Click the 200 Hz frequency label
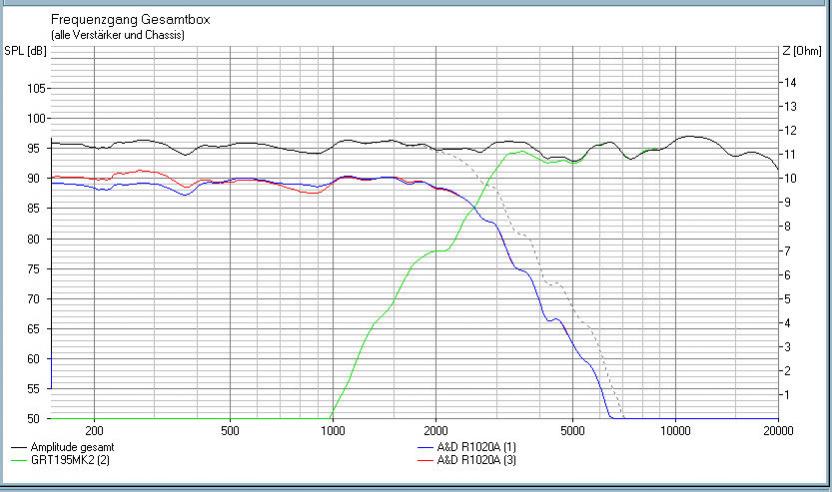Image resolution: width=832 pixels, height=492 pixels. 94,430
